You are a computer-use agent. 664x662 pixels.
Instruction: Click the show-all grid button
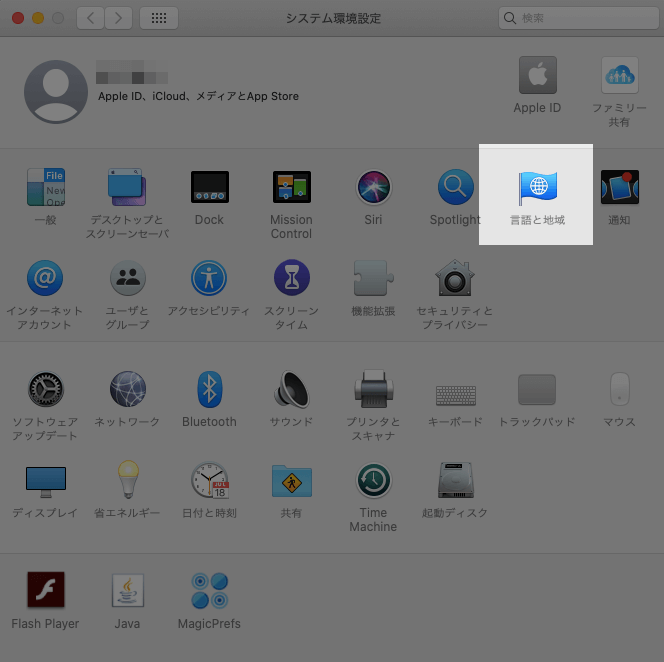159,18
